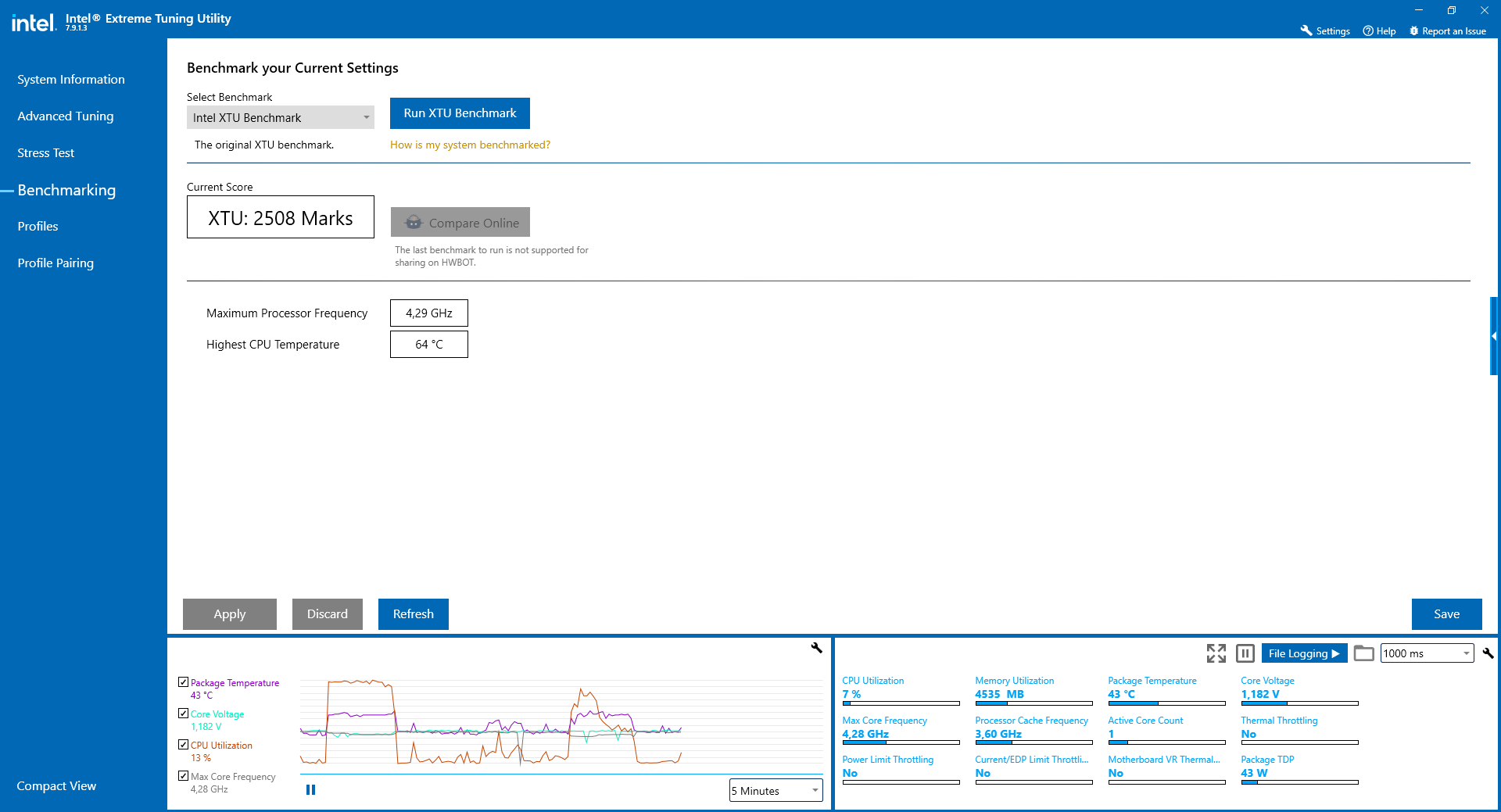
Task: Expand monitor panel to full screen
Action: (x=1216, y=653)
